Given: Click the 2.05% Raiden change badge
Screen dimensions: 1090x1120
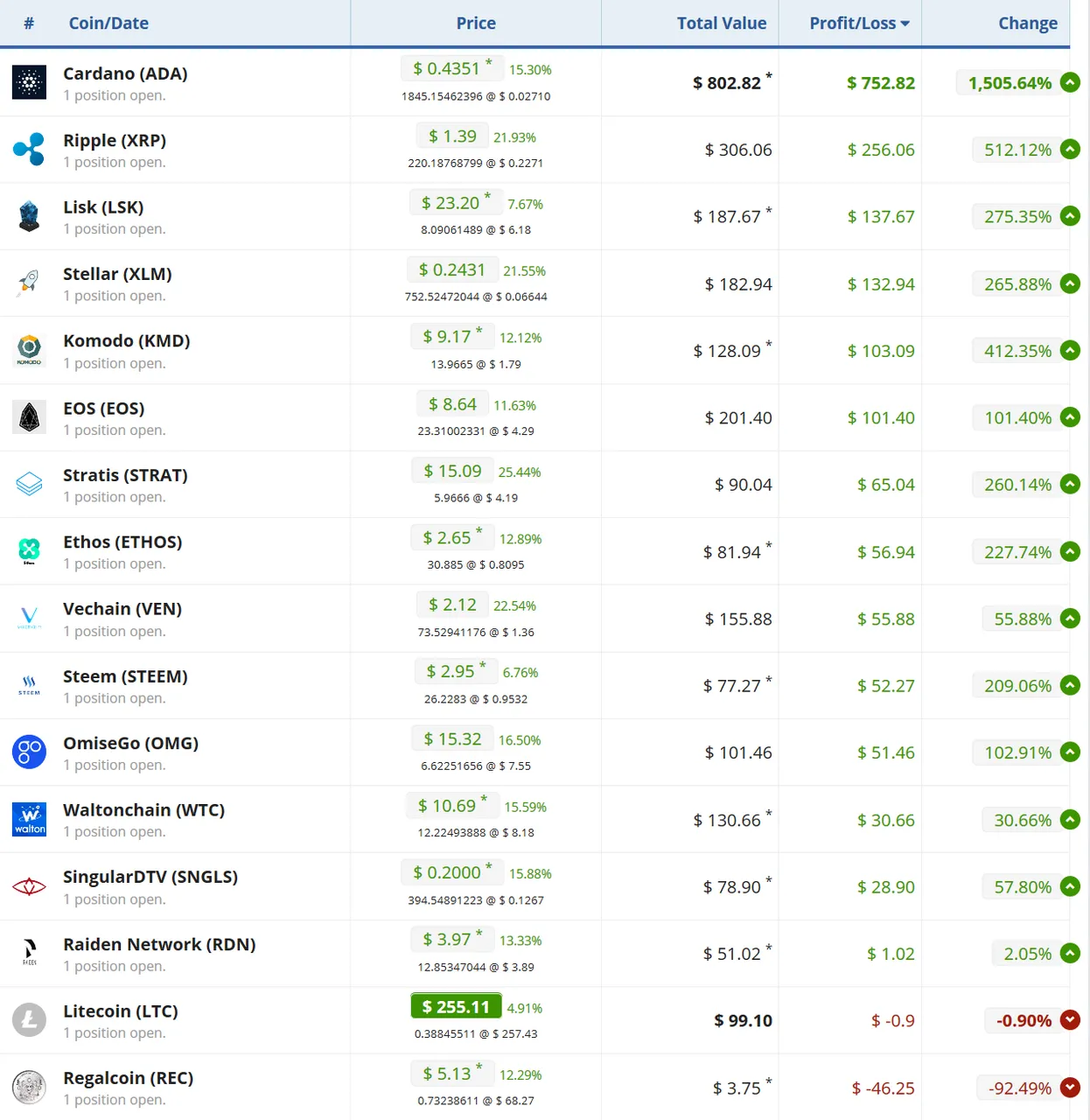Looking at the screenshot, I should (1027, 954).
